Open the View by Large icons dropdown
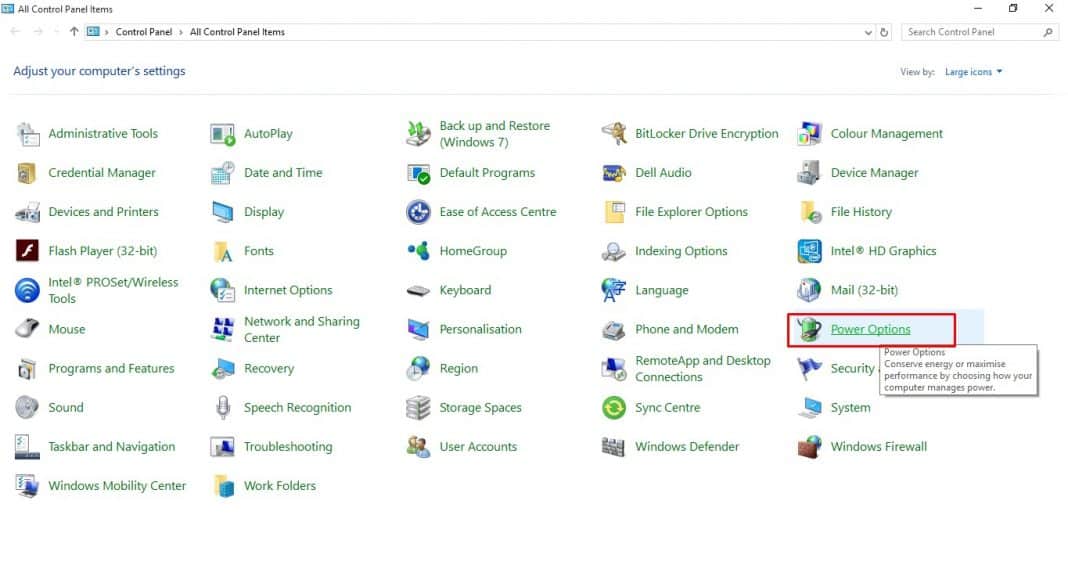The width and height of the screenshot is (1068, 569). pyautogui.click(x=973, y=72)
